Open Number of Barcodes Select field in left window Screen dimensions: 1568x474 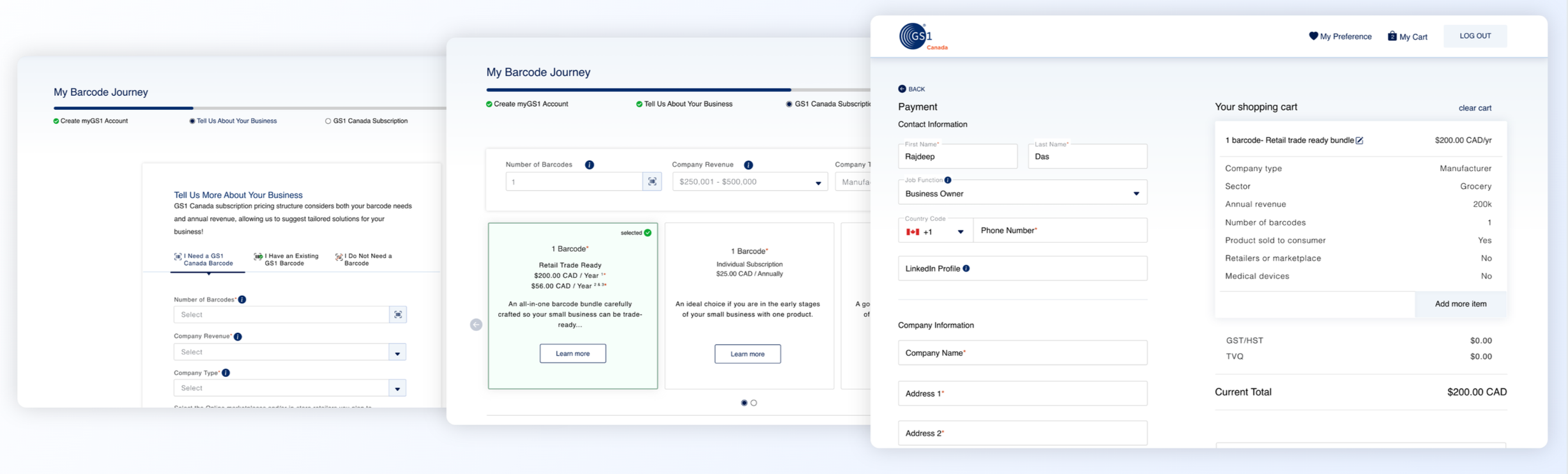(x=282, y=315)
